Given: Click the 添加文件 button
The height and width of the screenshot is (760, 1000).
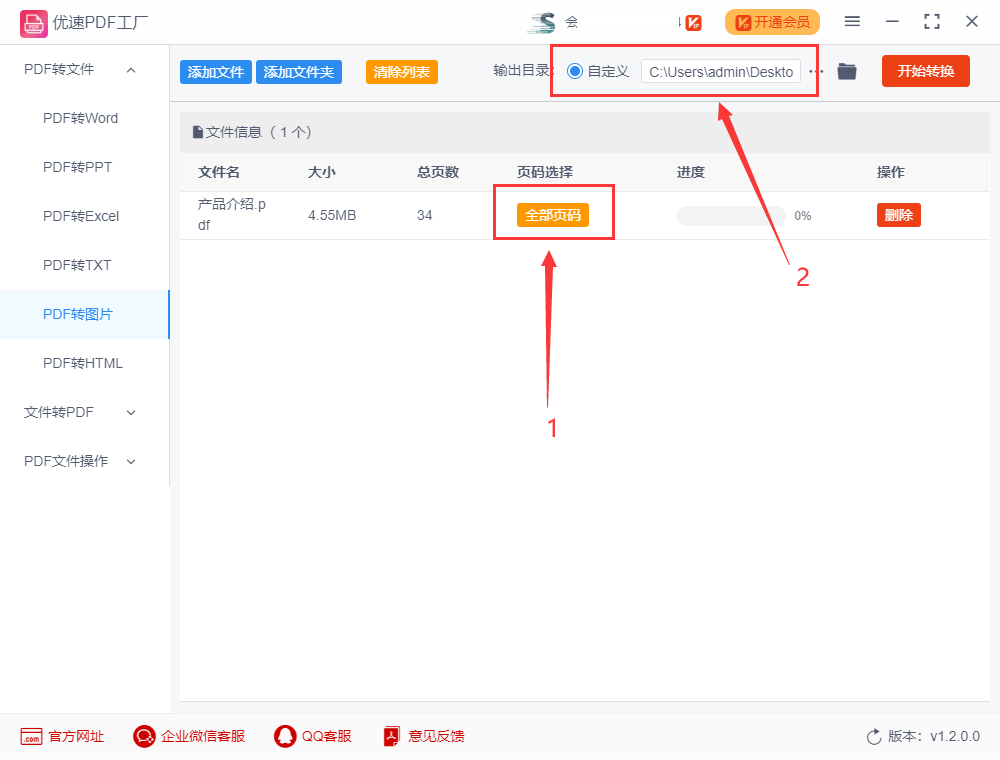Looking at the screenshot, I should pyautogui.click(x=216, y=72).
